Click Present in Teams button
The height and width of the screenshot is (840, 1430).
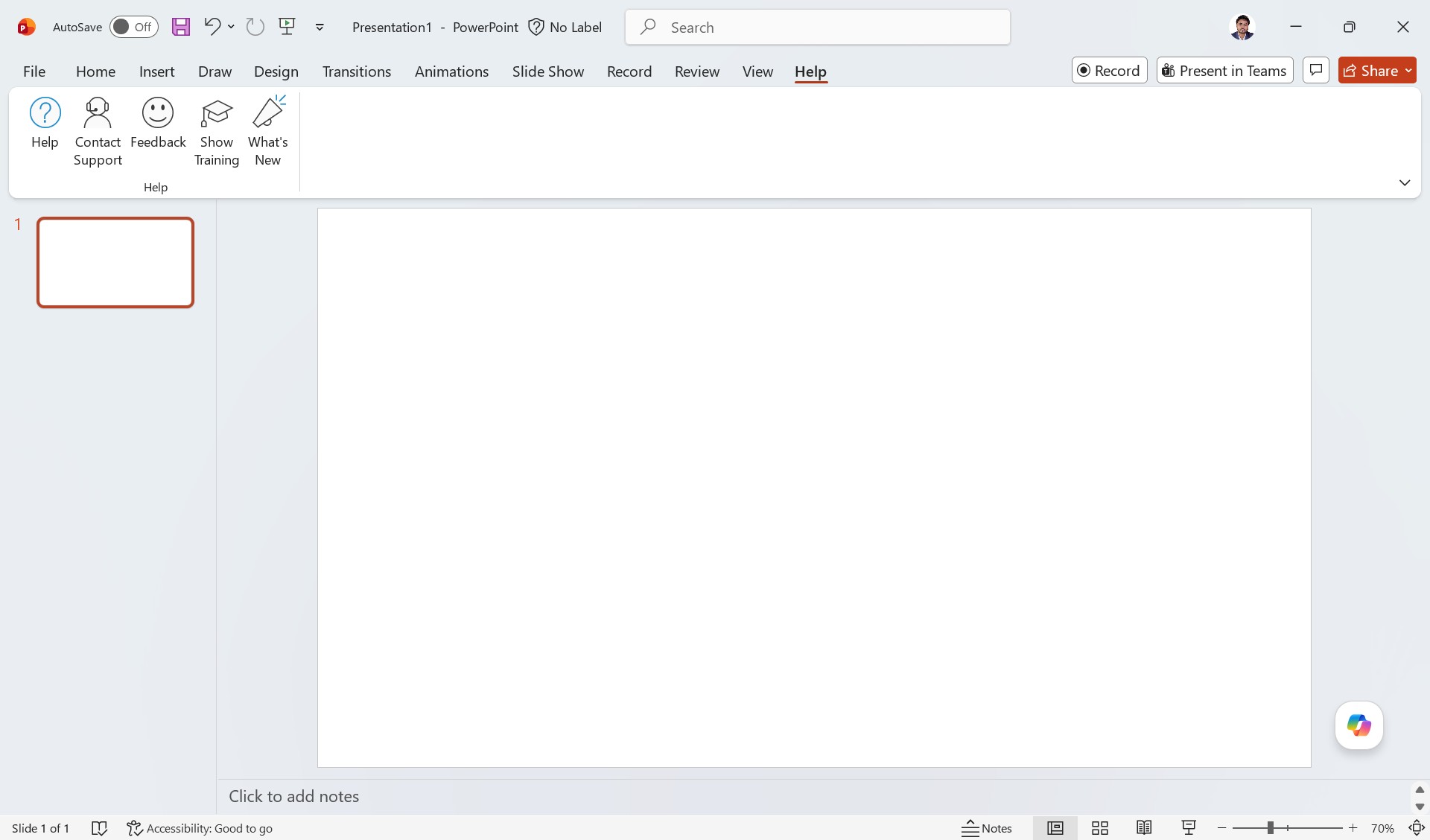(x=1225, y=70)
